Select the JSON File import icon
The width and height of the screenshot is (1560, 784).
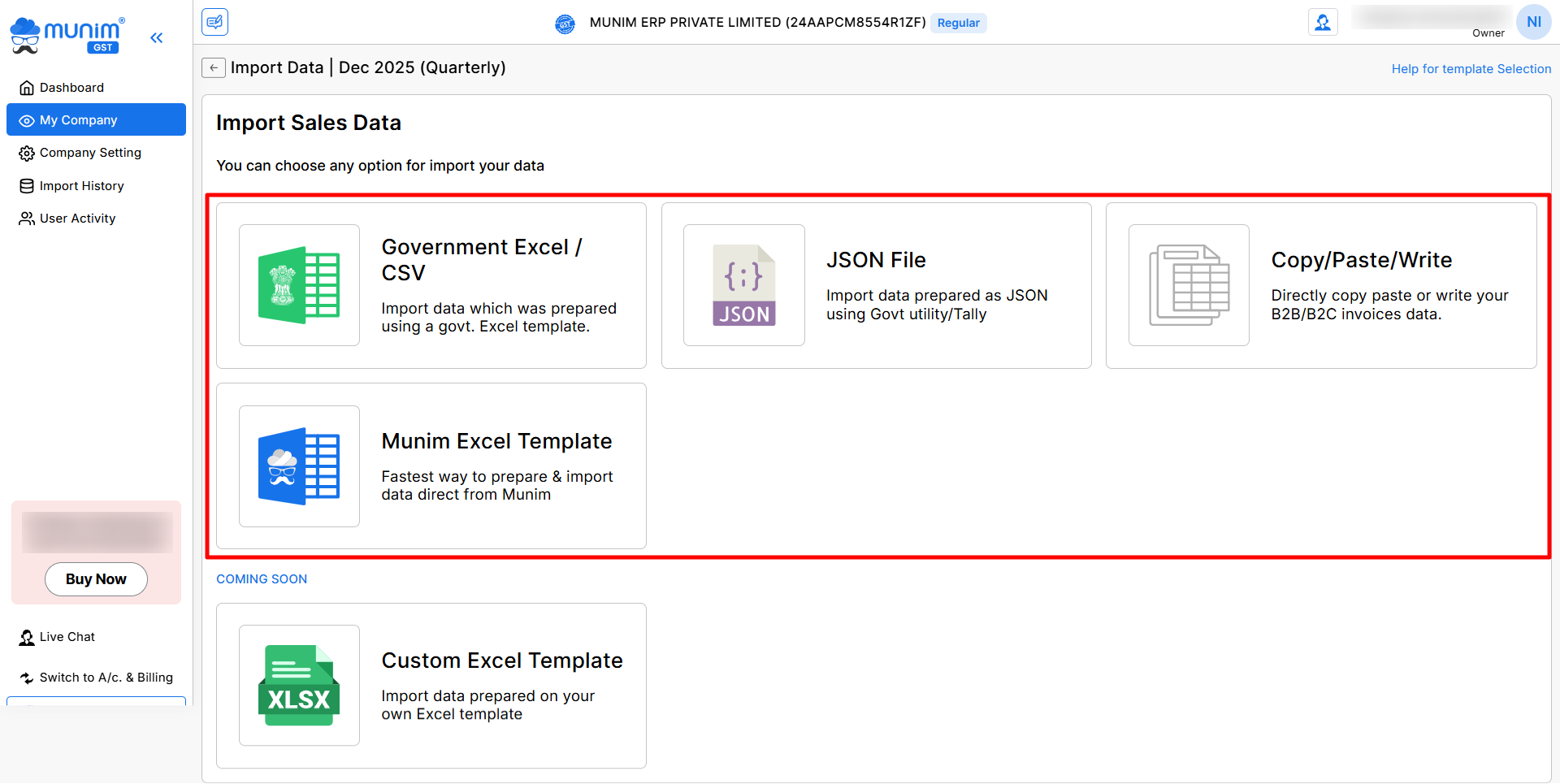click(743, 285)
